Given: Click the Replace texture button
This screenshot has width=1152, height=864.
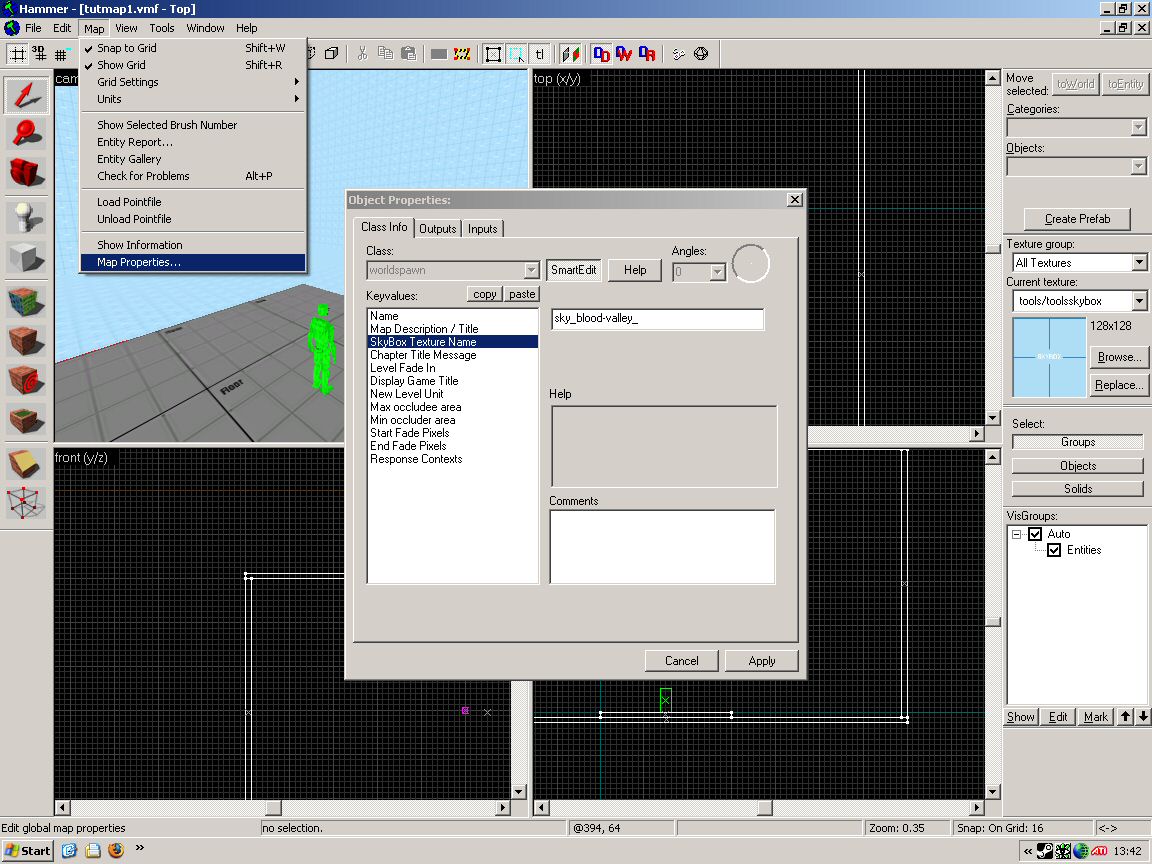Looking at the screenshot, I should pos(1120,385).
